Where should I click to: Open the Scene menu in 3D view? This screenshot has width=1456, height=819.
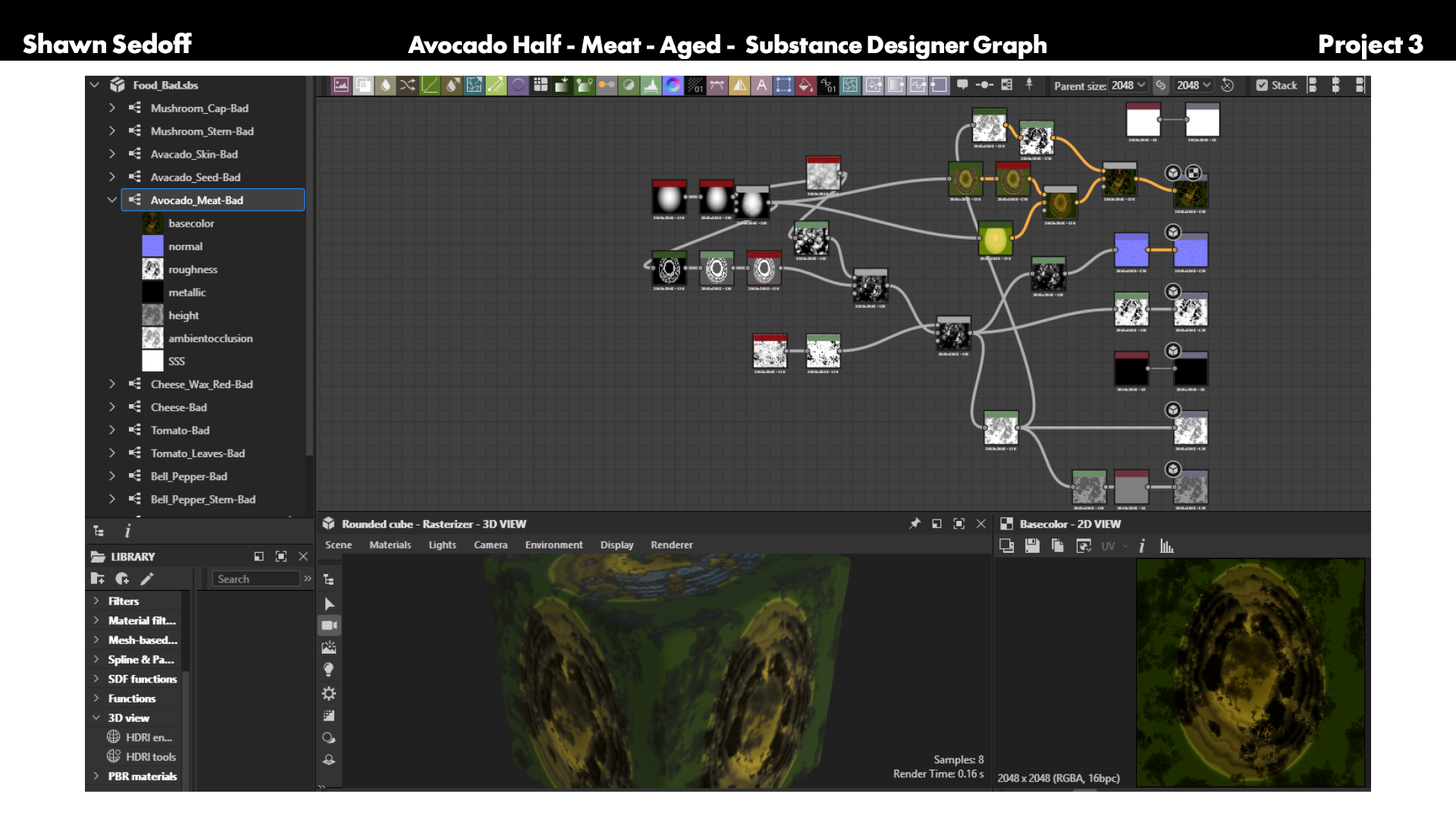point(338,544)
